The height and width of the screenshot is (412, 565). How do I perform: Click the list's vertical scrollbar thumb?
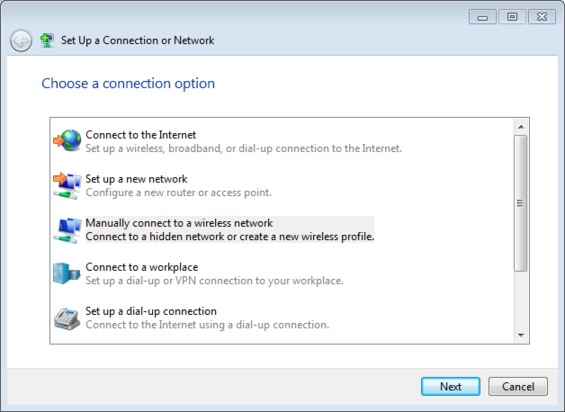[x=521, y=203]
